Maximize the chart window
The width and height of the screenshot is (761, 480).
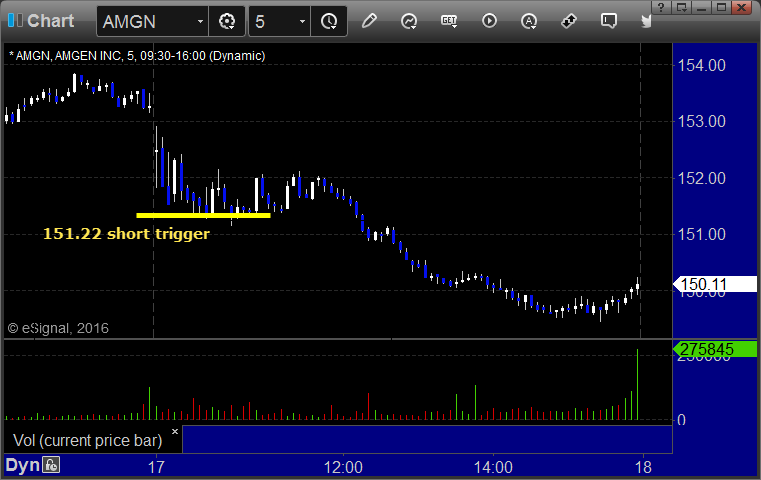(721, 8)
